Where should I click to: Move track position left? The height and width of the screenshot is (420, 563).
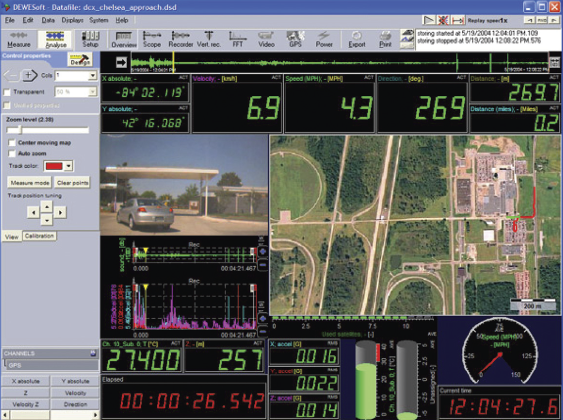click(x=33, y=213)
